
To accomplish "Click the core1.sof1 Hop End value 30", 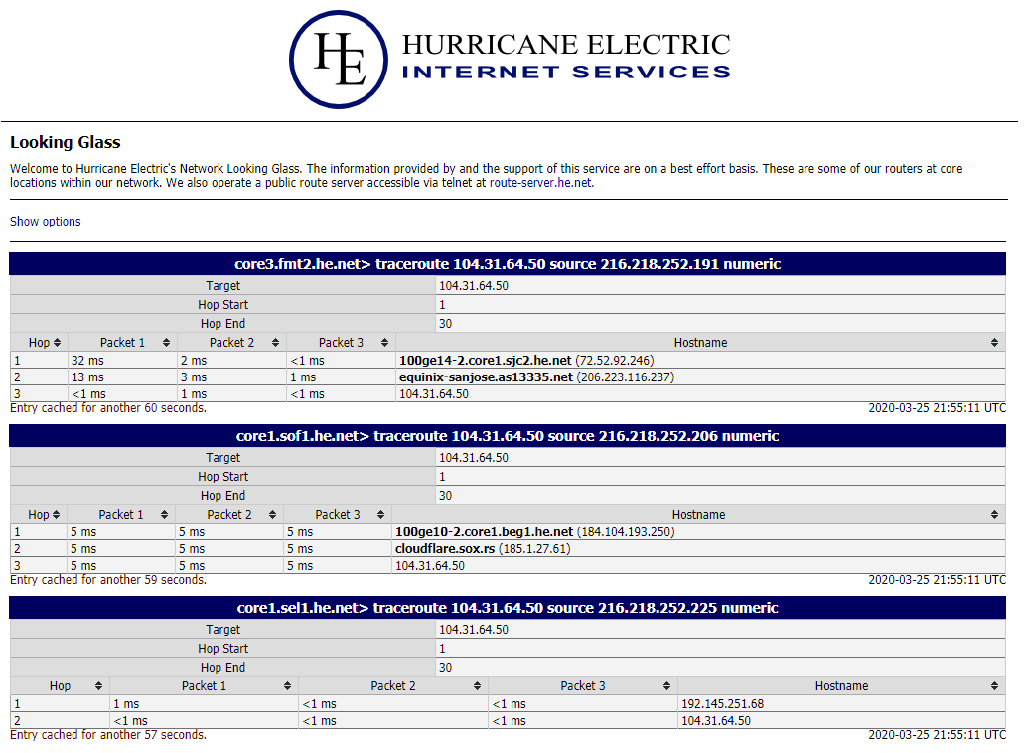I will [x=445, y=496].
